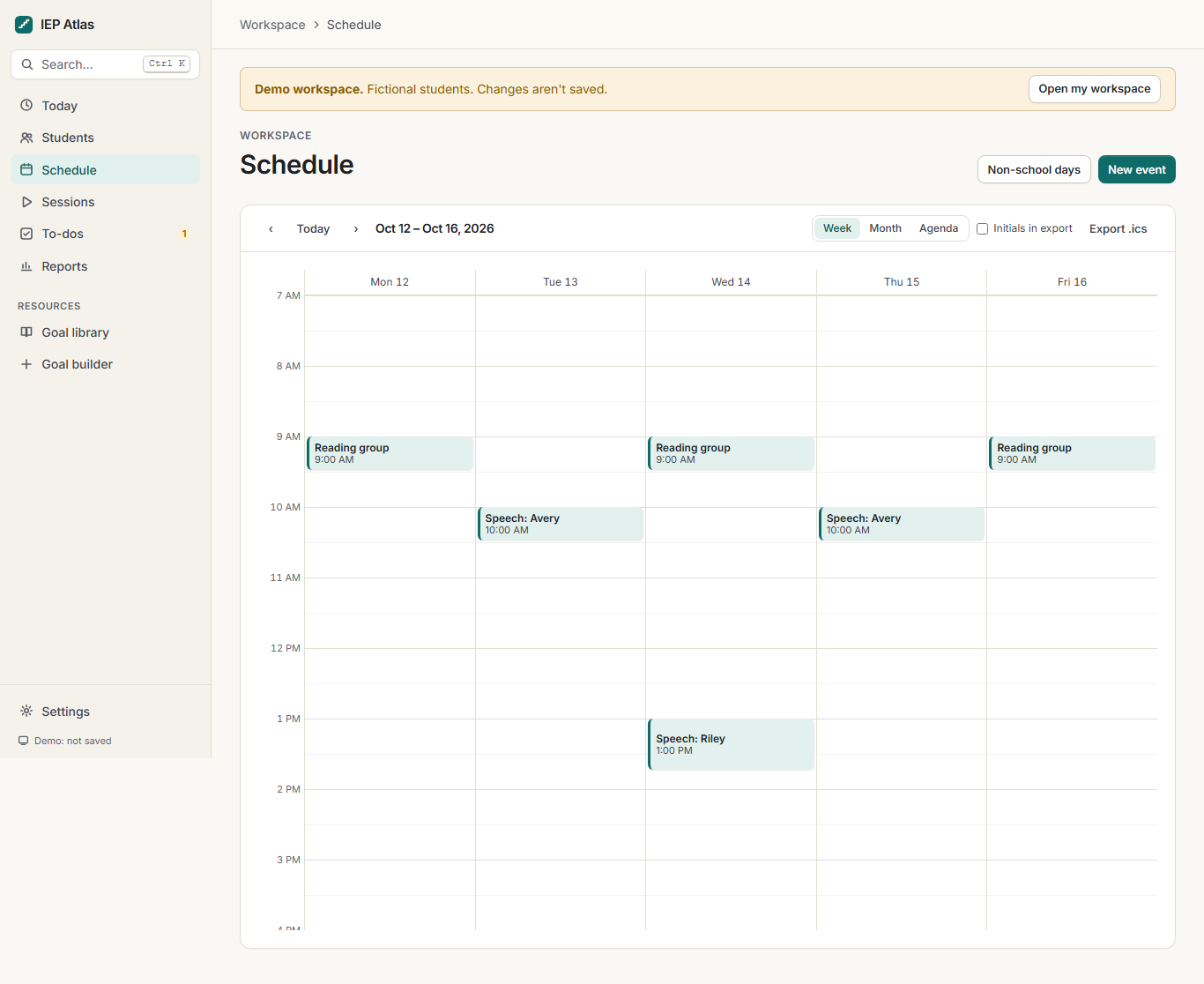Viewport: 1204px width, 984px height.
Task: Focus the Search input field
Action: [105, 64]
